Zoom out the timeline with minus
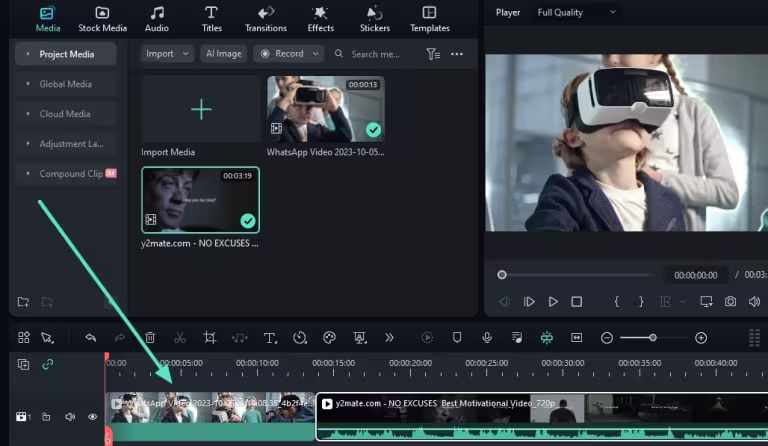Screen dimensions: 768x446 point(607,338)
